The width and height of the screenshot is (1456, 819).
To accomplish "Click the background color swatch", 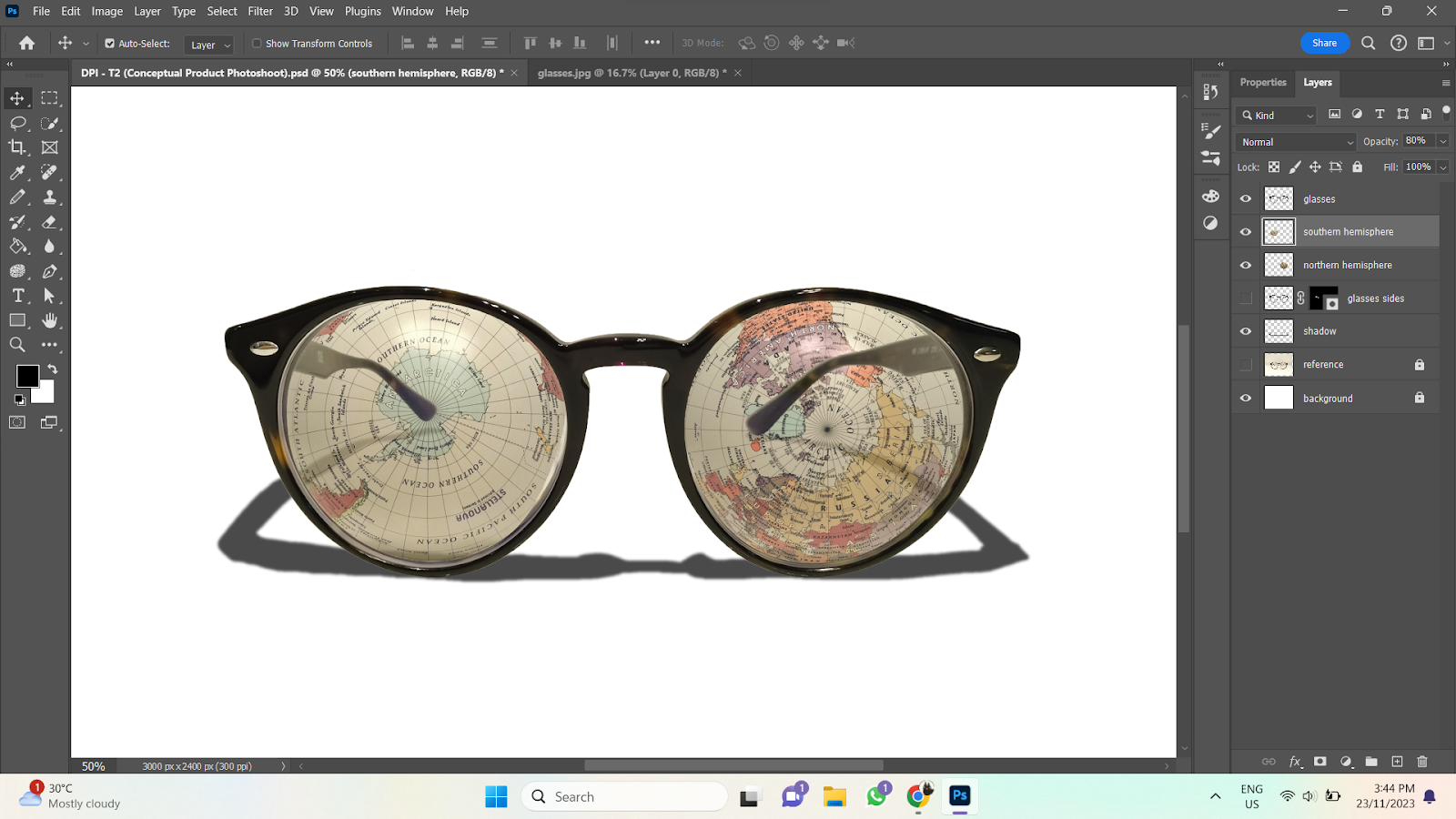I will [45, 395].
